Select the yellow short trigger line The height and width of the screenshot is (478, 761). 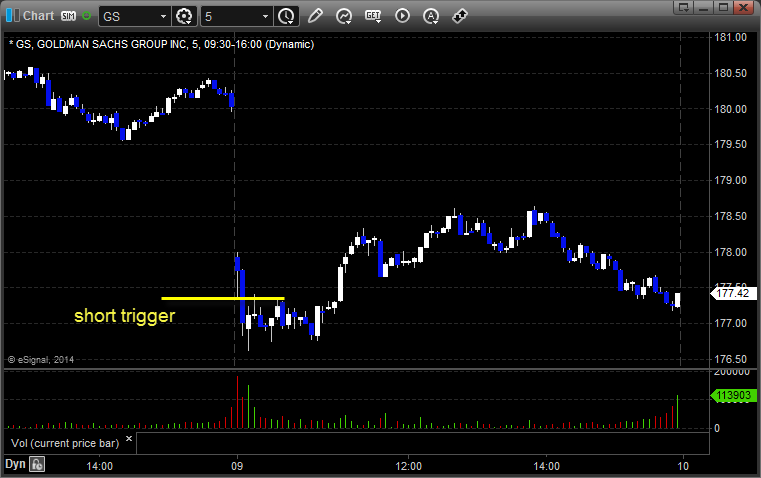[x=223, y=298]
